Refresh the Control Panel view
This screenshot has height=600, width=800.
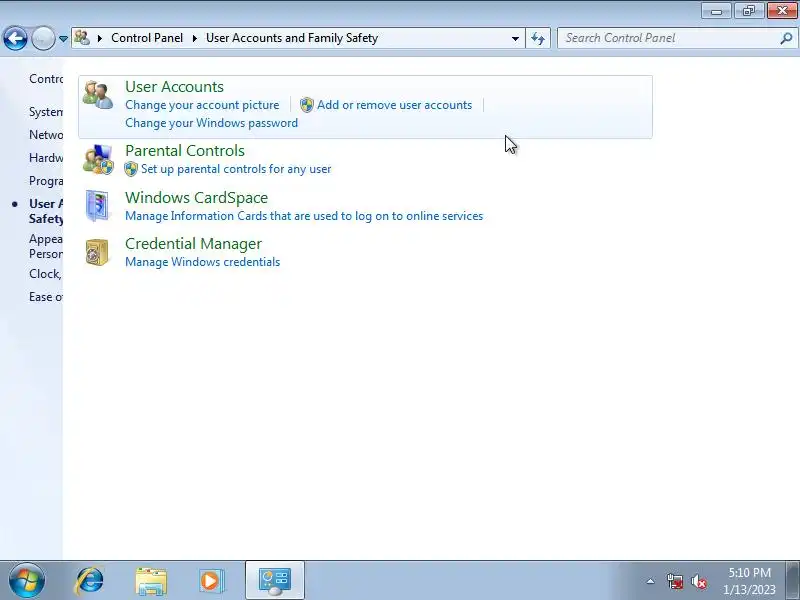point(538,38)
